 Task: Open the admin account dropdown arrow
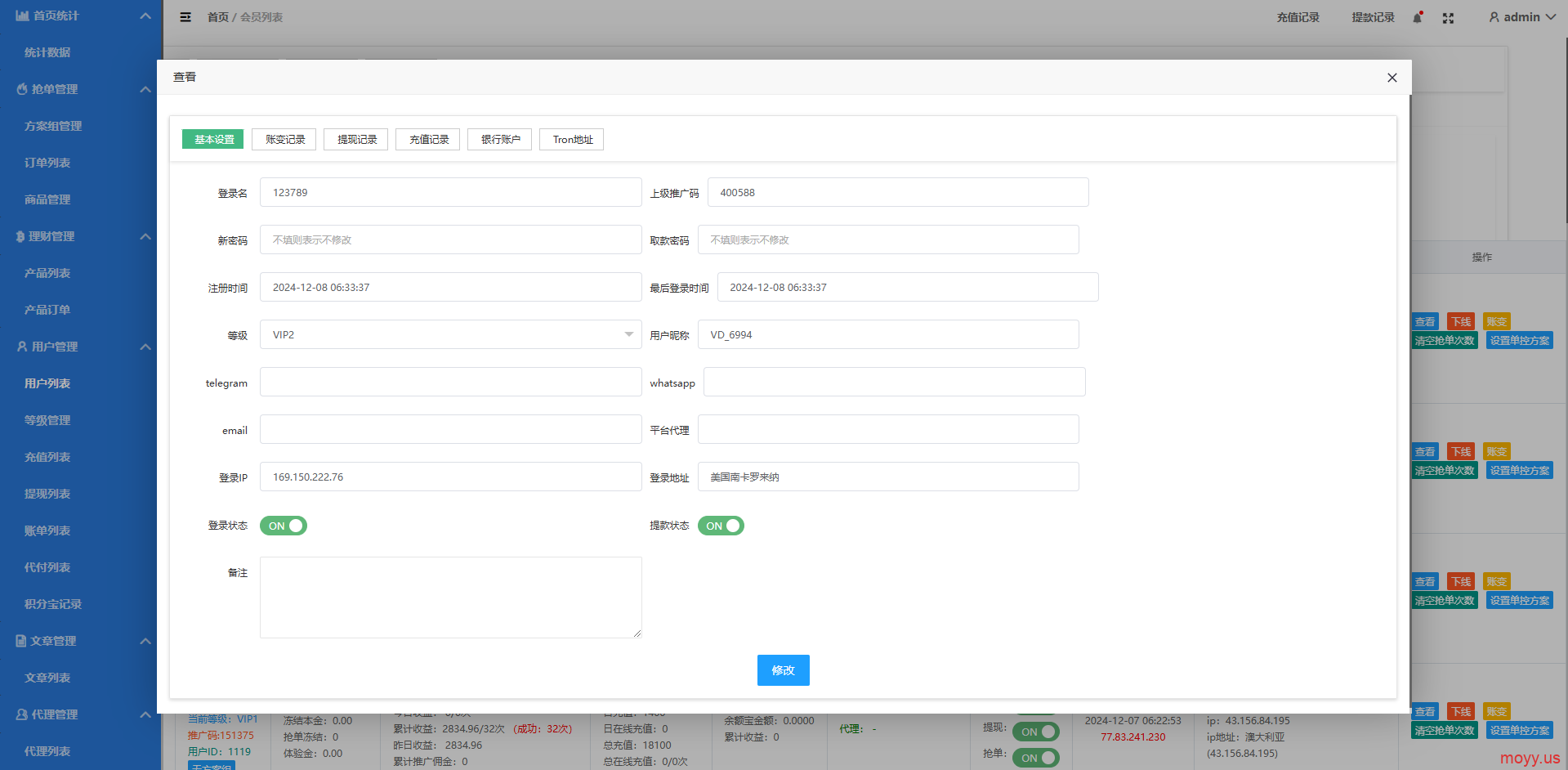(1550, 17)
